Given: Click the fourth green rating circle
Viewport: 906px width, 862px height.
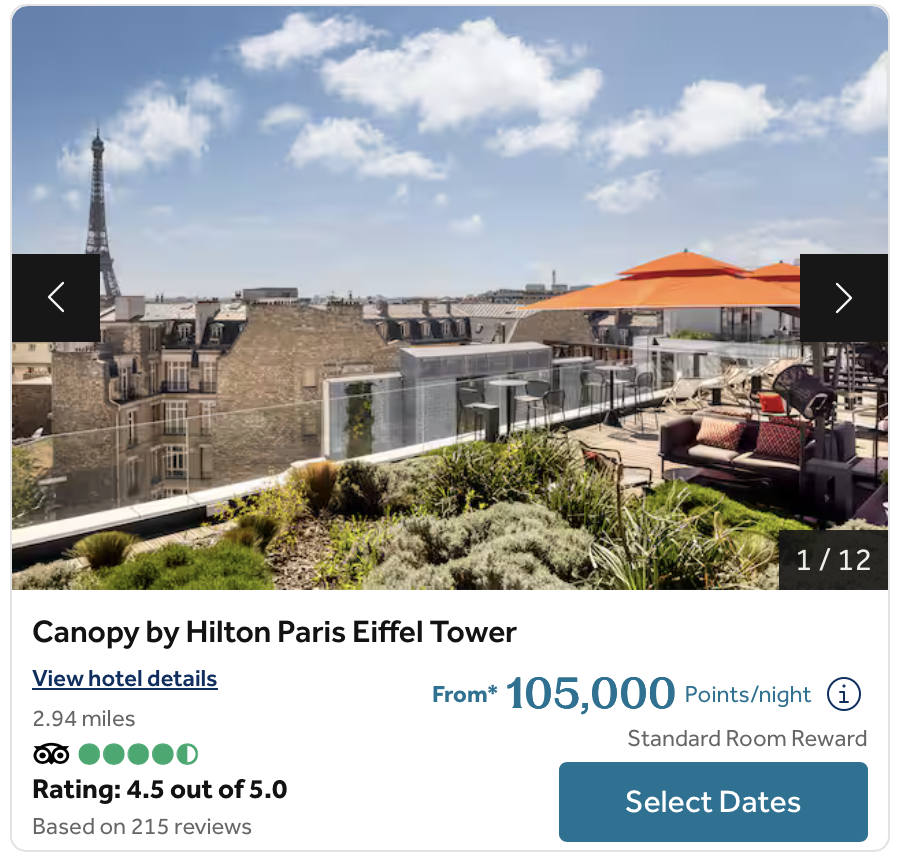Looking at the screenshot, I should [x=163, y=754].
